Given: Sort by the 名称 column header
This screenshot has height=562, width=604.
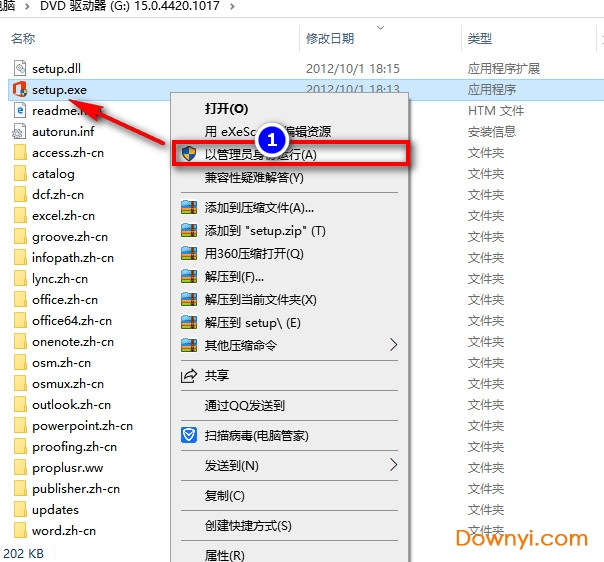Looking at the screenshot, I should (x=24, y=39).
